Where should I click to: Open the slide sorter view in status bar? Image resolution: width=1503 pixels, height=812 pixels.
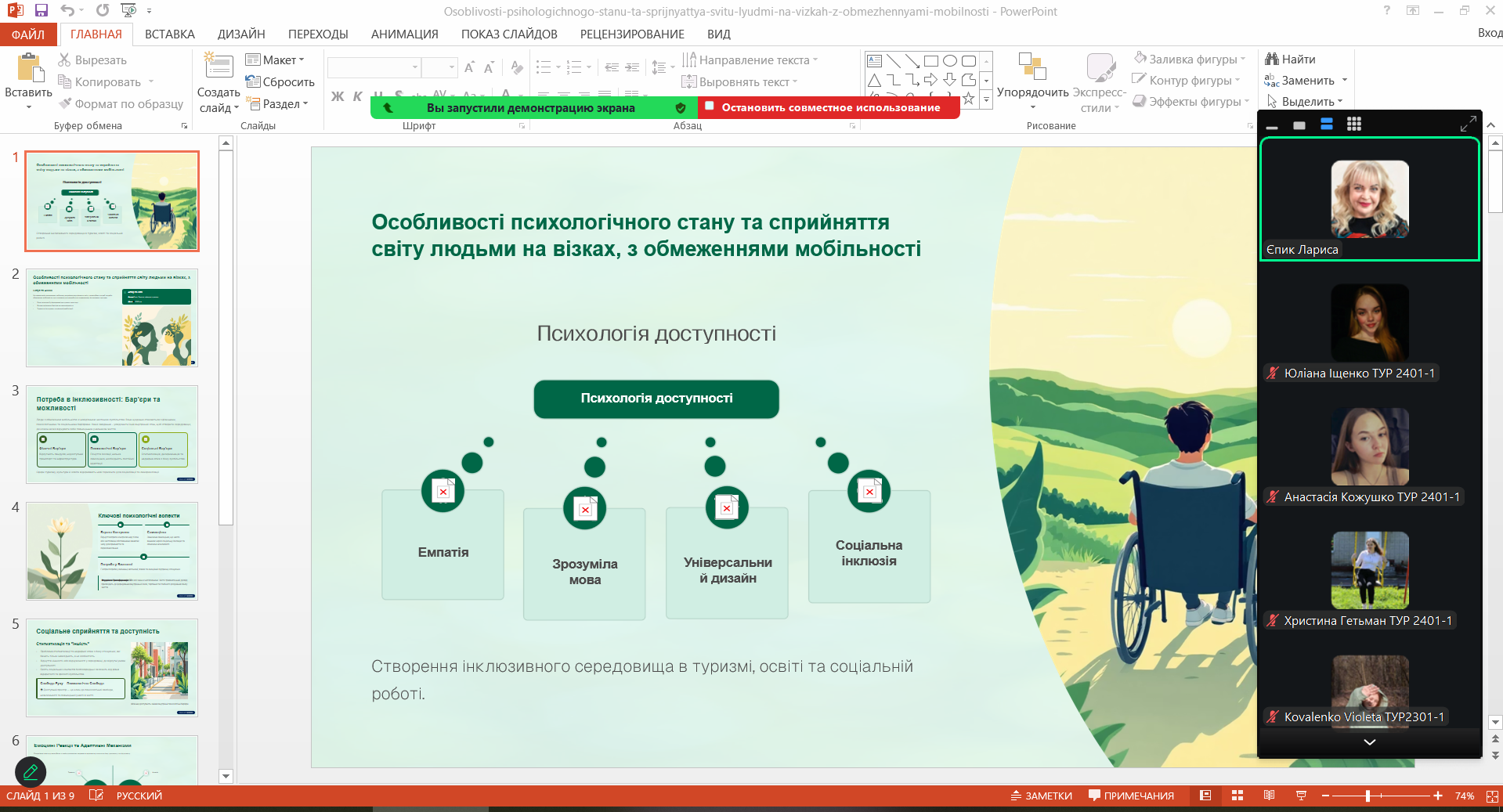pos(1237,796)
